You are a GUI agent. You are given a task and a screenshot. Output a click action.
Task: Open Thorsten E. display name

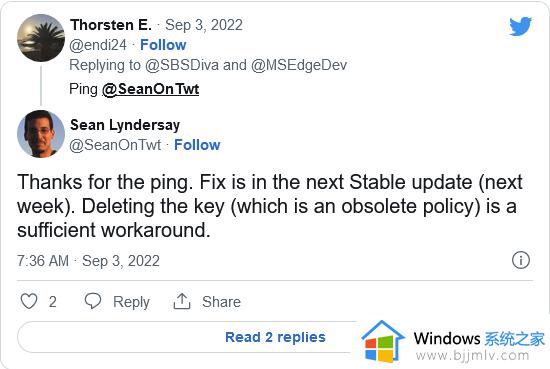coord(111,25)
